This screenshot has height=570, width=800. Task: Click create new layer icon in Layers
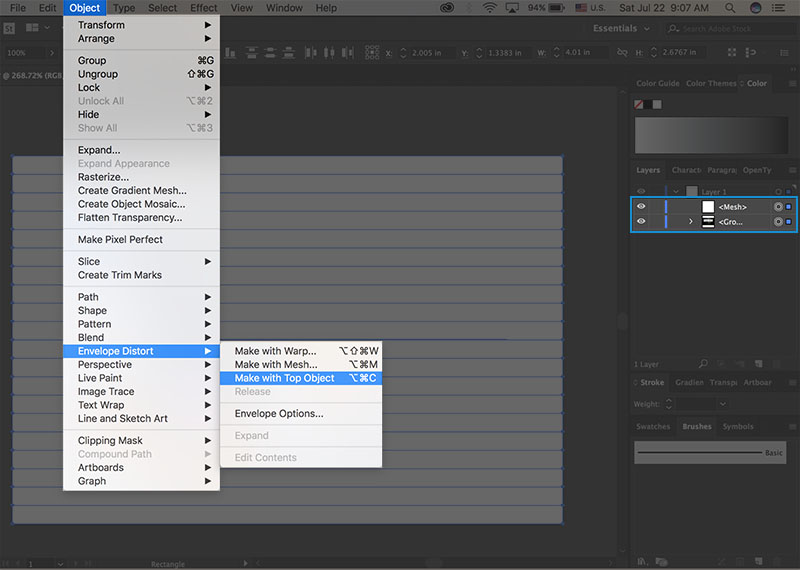pyautogui.click(x=759, y=364)
